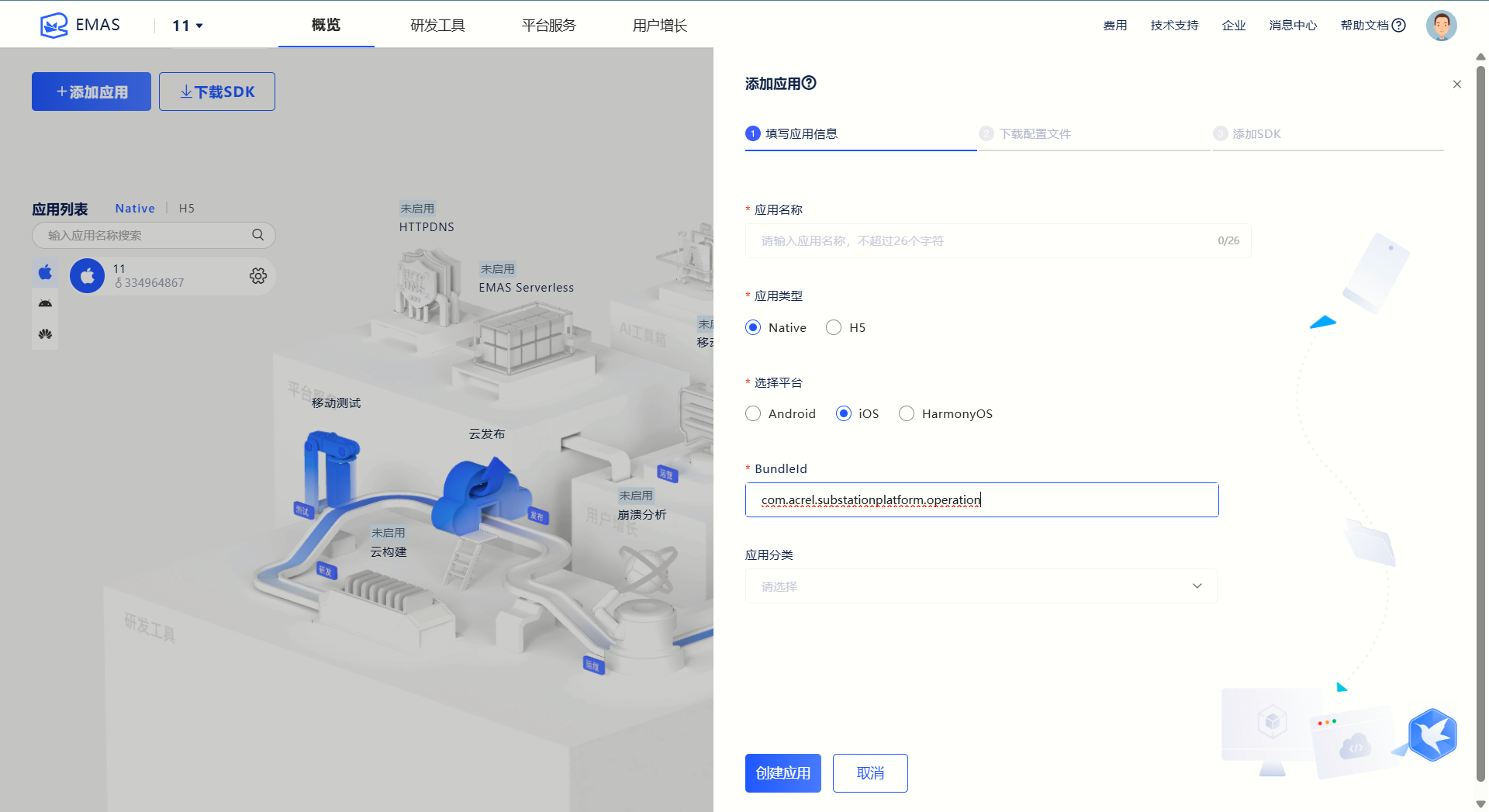Open the 研发工具 menu
The height and width of the screenshot is (812, 1489).
coord(437,26)
